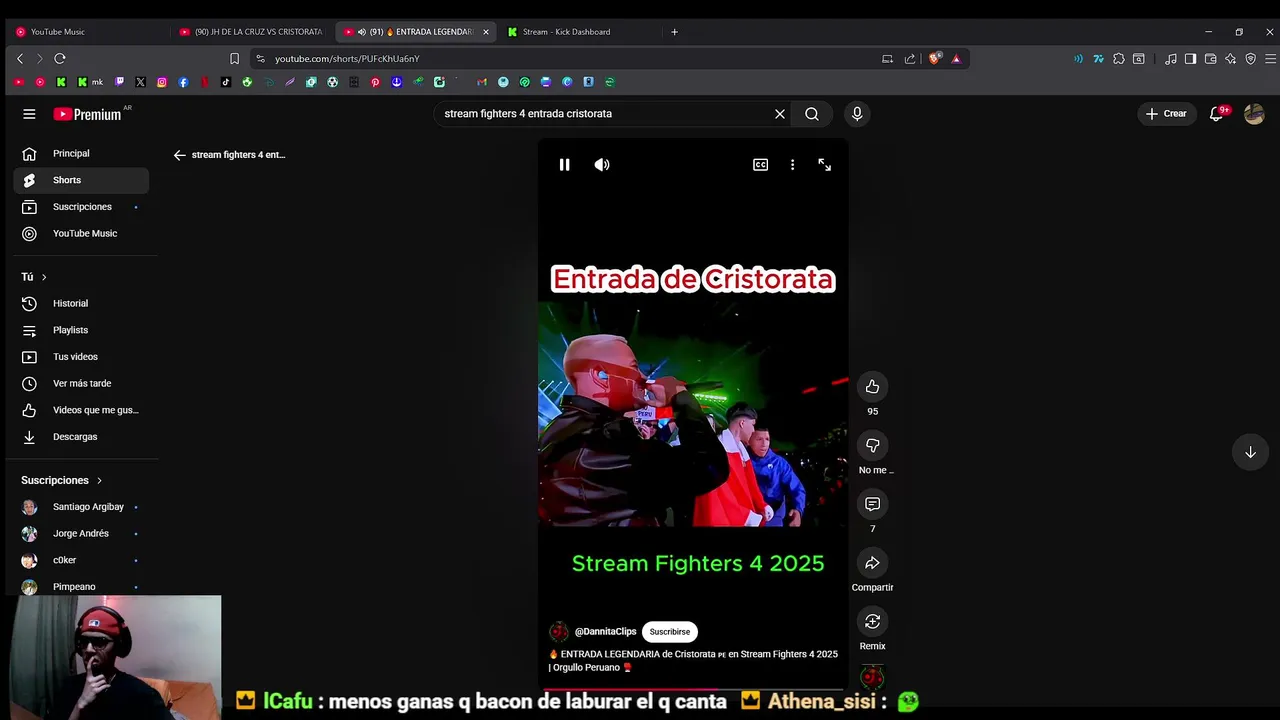Open c0ker subscription channel
The image size is (1280, 720).
pos(81,561)
